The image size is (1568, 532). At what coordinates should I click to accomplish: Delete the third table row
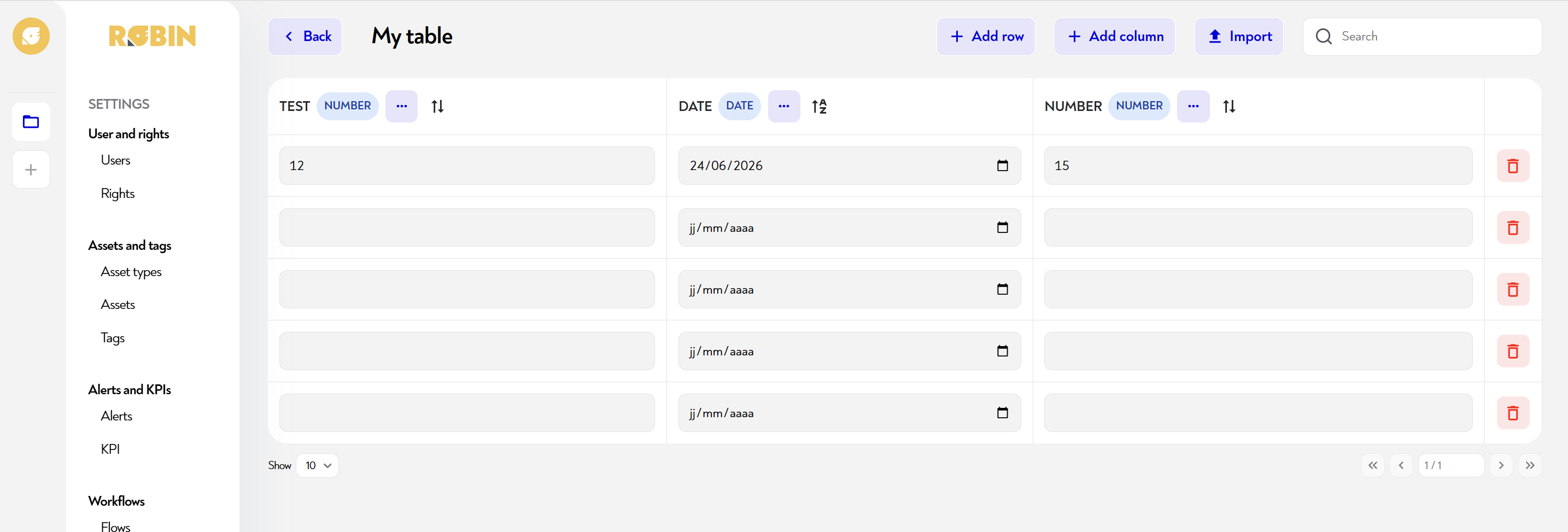pyautogui.click(x=1513, y=289)
